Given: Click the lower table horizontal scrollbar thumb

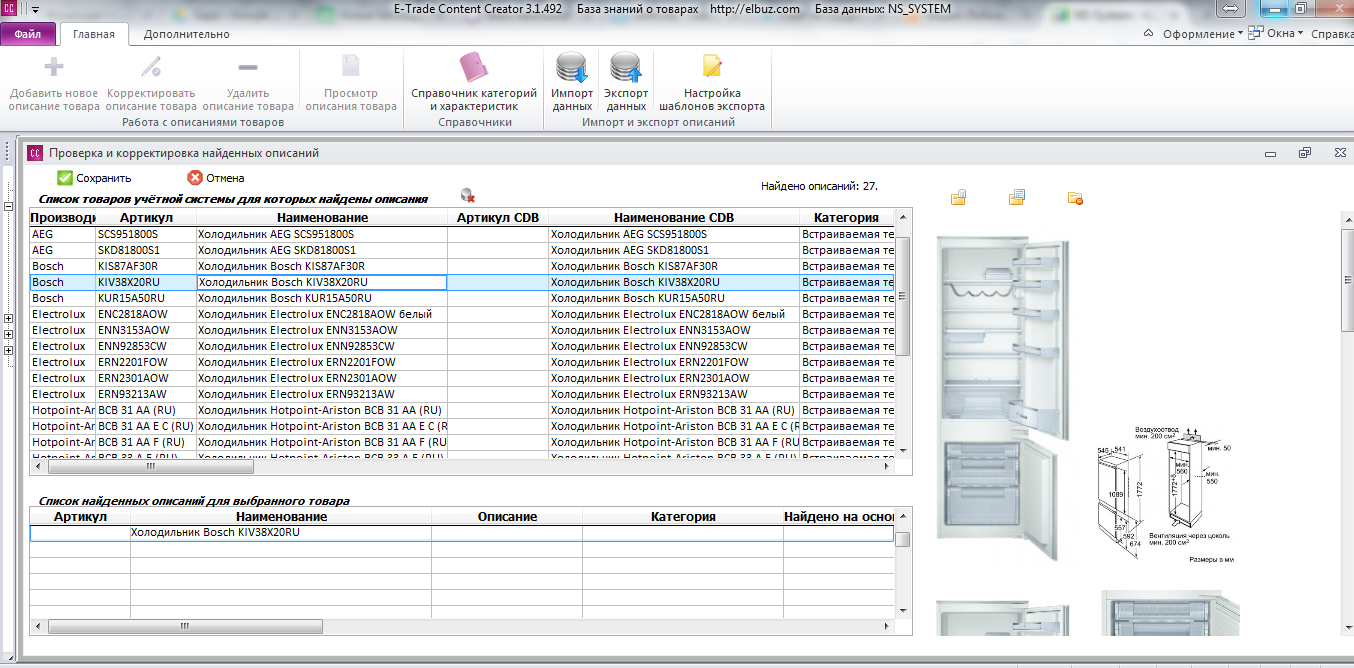Looking at the screenshot, I should point(184,627).
